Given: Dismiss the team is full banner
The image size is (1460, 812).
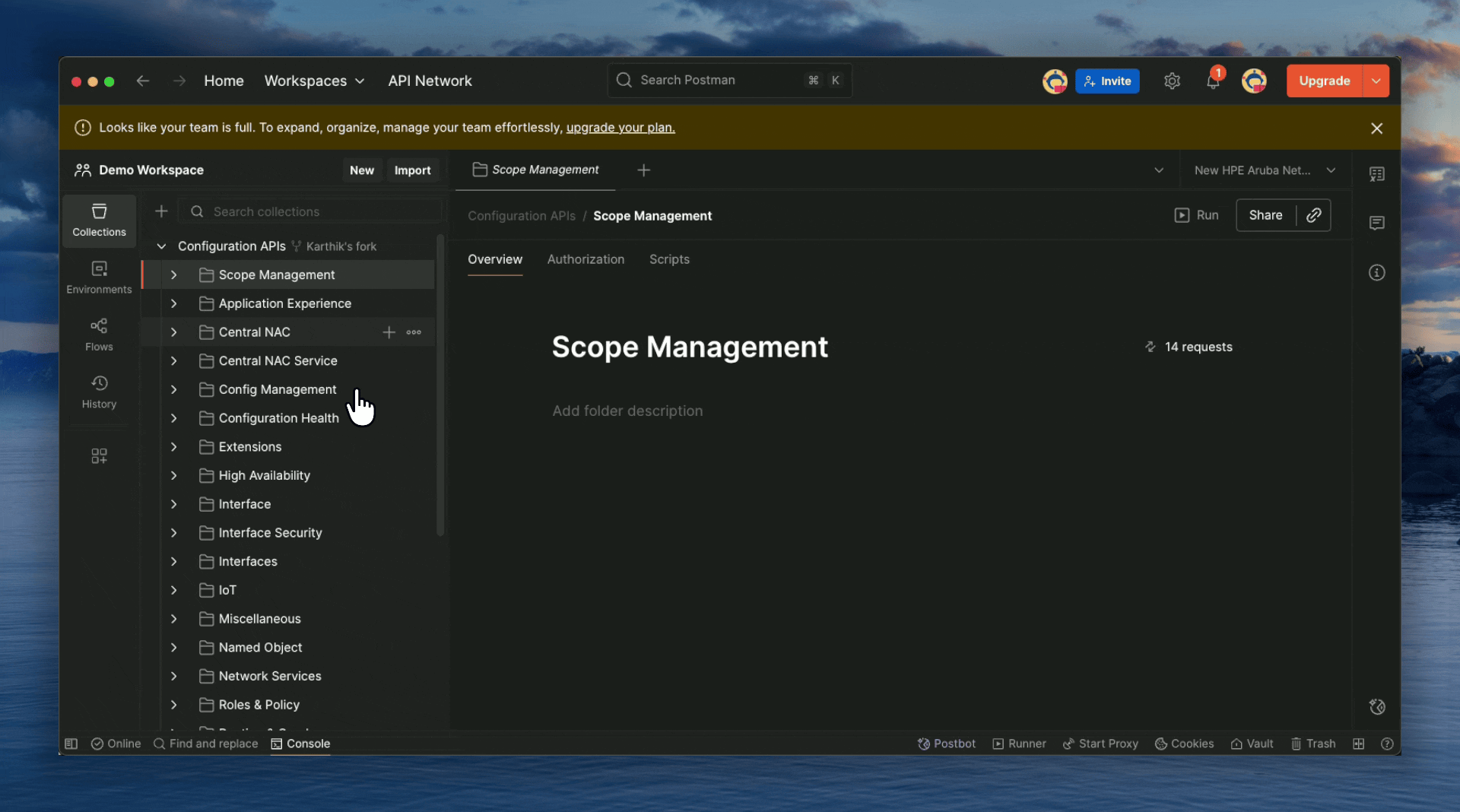Looking at the screenshot, I should click(x=1376, y=128).
